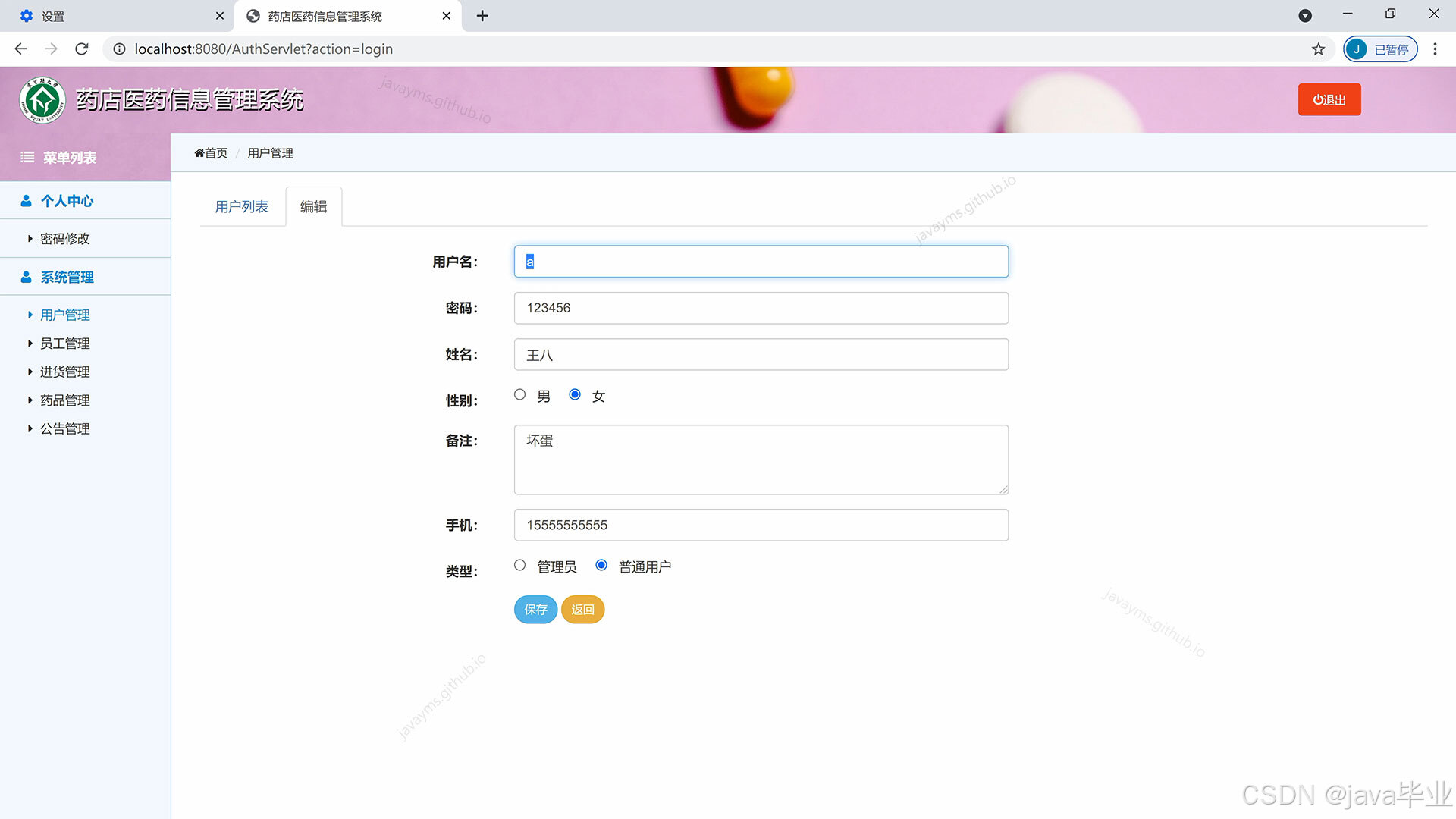This screenshot has height=819, width=1456.
Task: Expand the 药品管理 sidebar arrow
Action: [x=30, y=400]
